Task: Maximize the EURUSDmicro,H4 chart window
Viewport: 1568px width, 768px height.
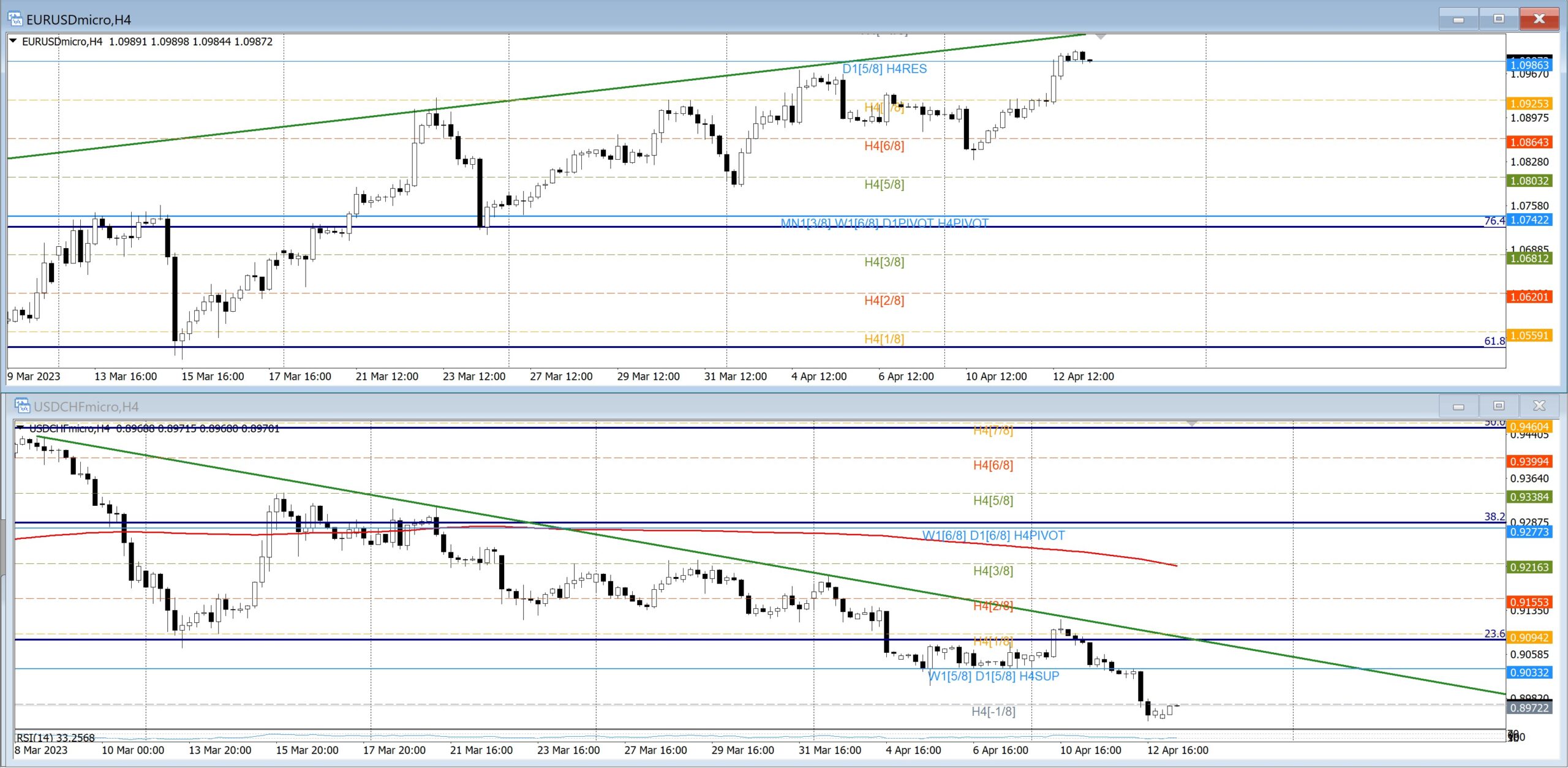Action: pyautogui.click(x=1499, y=19)
